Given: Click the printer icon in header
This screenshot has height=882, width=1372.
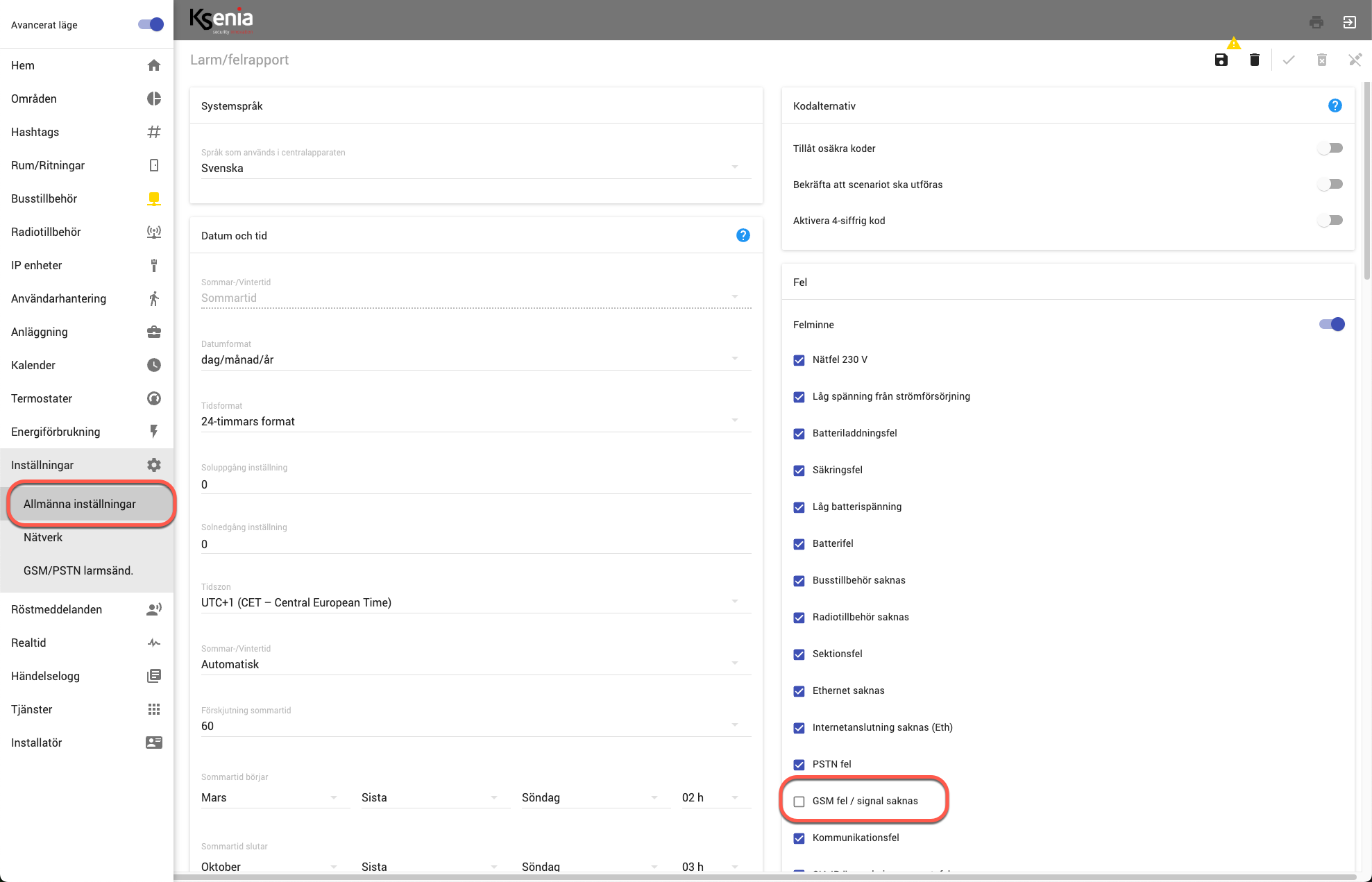Looking at the screenshot, I should pos(1316,22).
